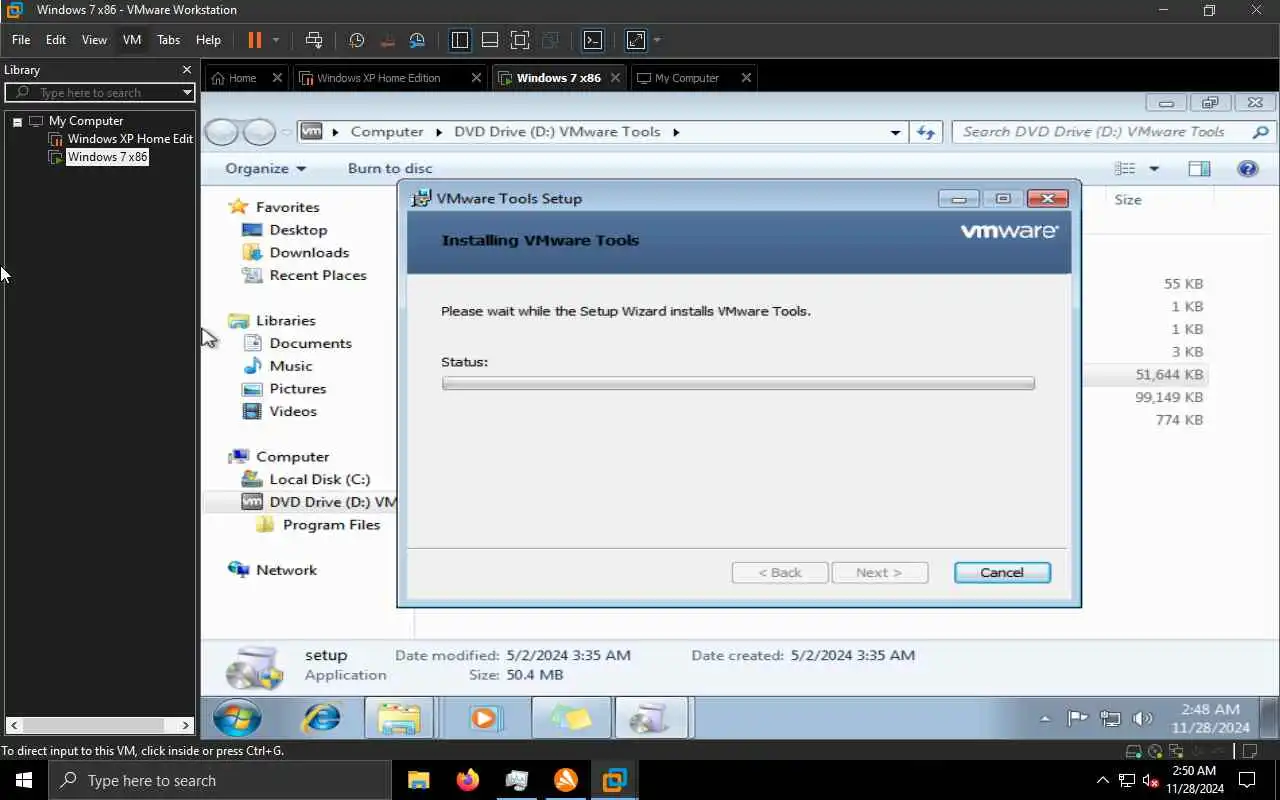Open Desktop under Favorites
This screenshot has width=1280, height=800.
298,230
